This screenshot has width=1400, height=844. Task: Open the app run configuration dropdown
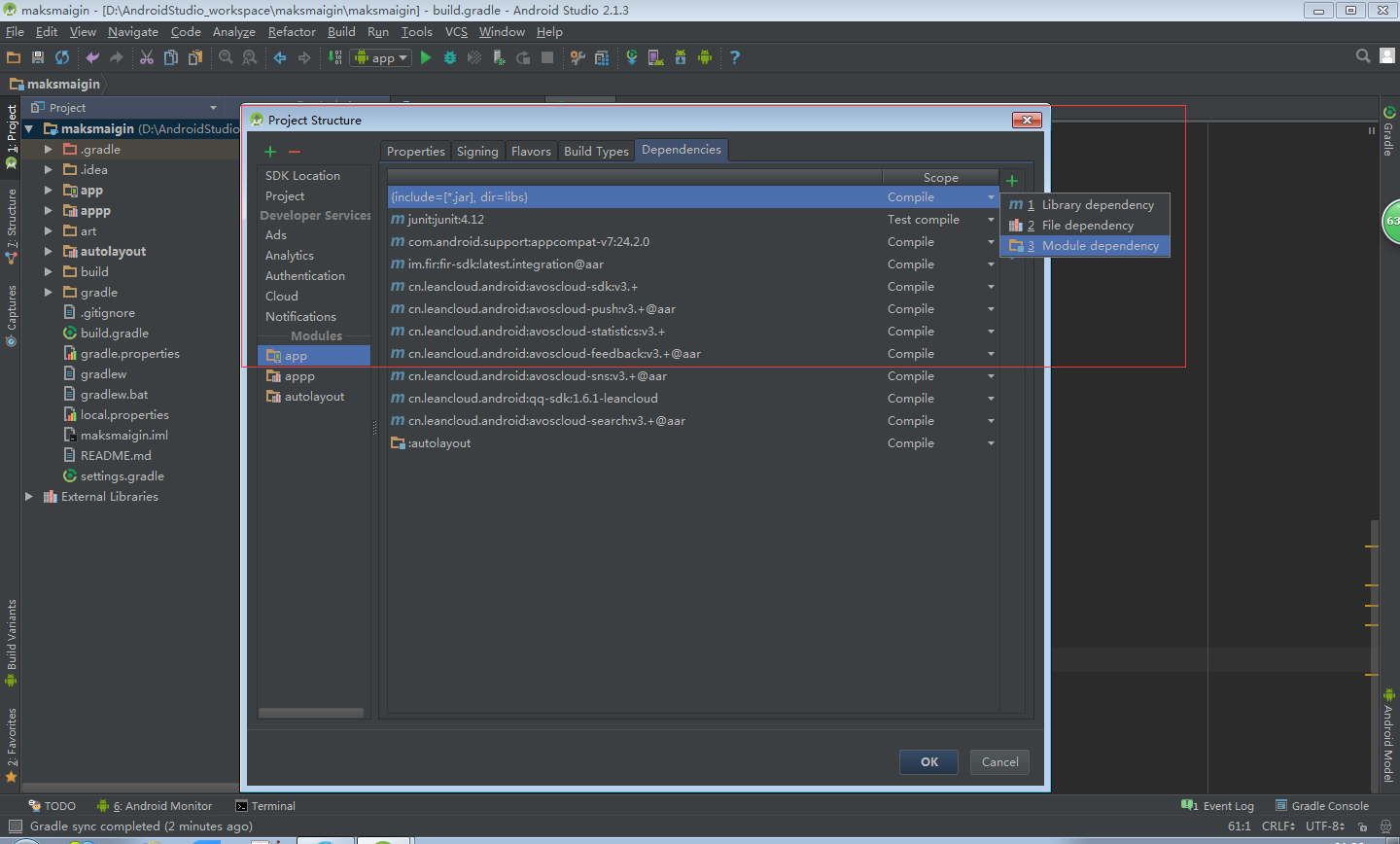coord(381,57)
